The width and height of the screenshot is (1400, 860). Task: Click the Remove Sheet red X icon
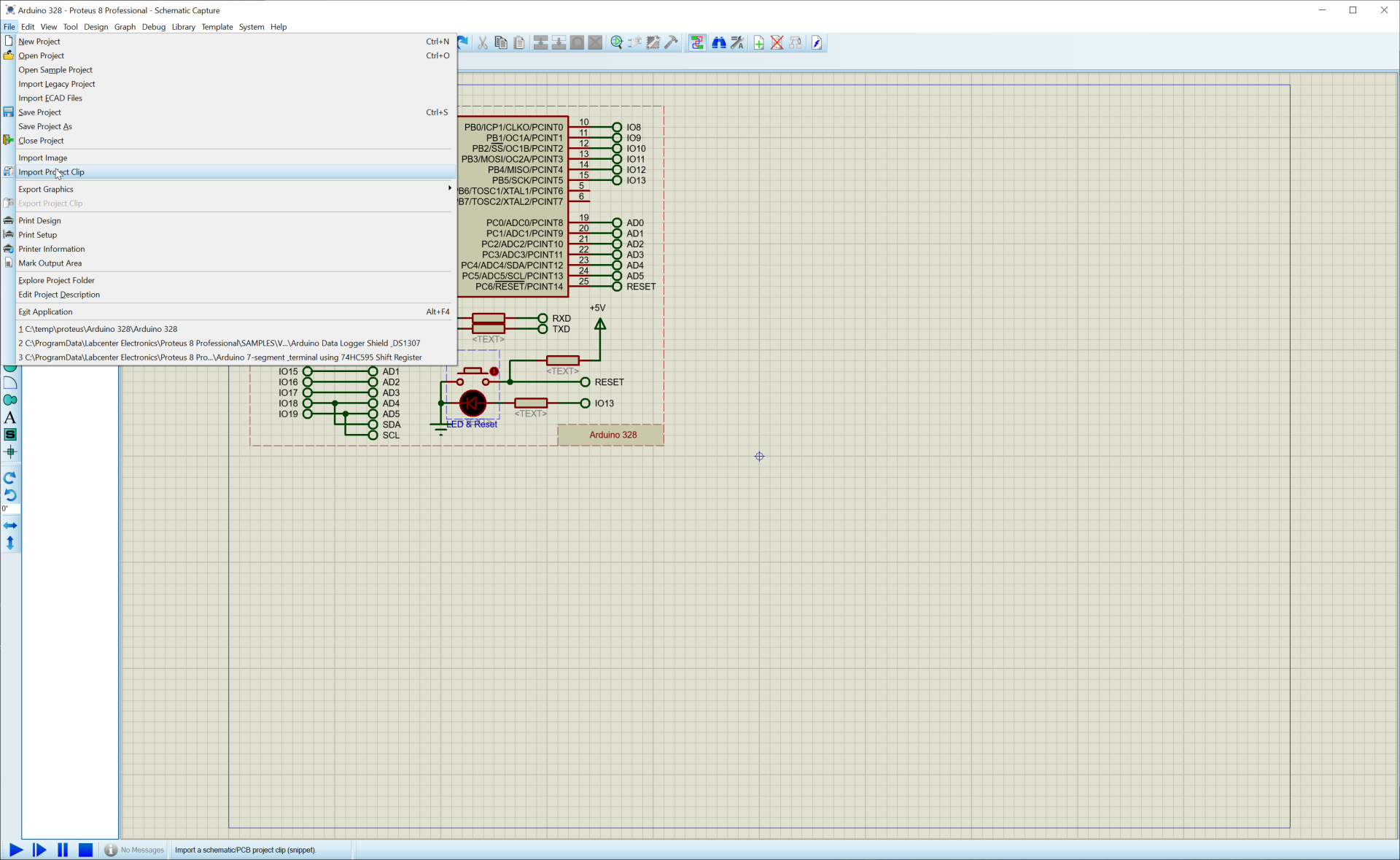point(777,43)
